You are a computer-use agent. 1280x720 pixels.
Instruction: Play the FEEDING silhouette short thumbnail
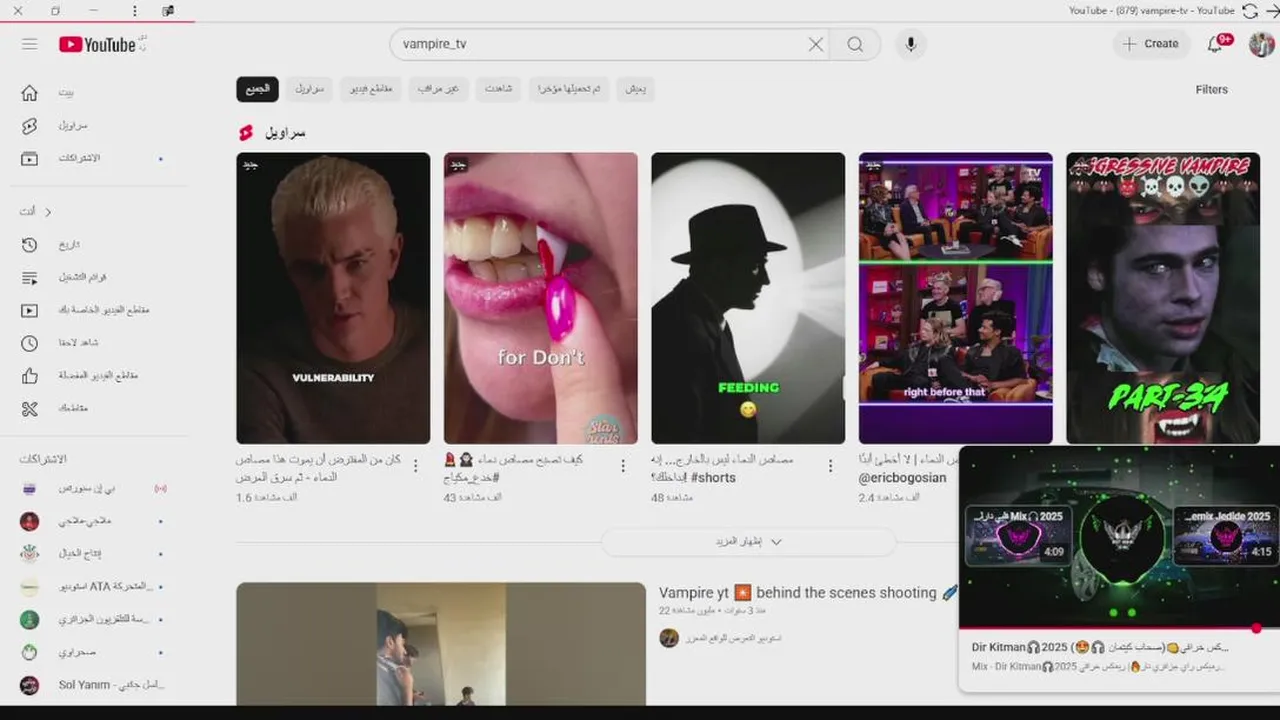(x=748, y=298)
